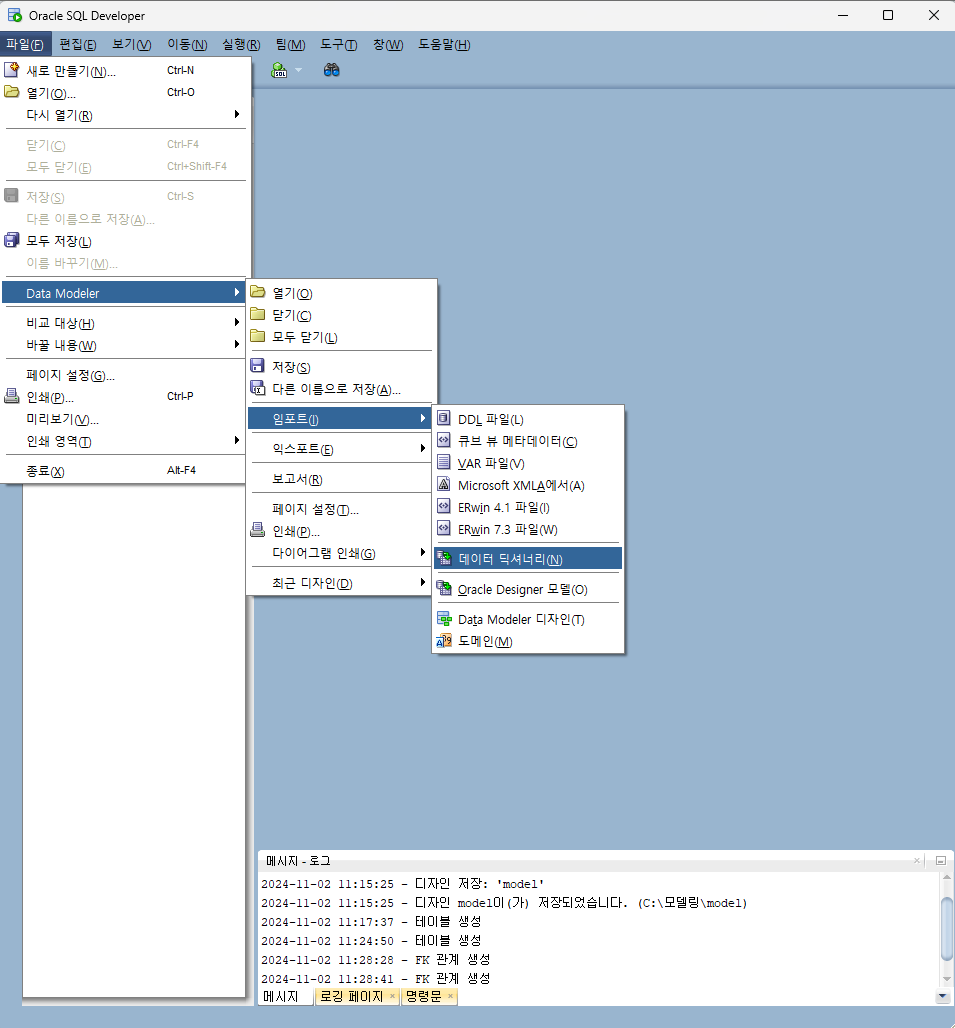Open the 도움말(H) menu
The height and width of the screenshot is (1028, 955).
click(x=444, y=45)
